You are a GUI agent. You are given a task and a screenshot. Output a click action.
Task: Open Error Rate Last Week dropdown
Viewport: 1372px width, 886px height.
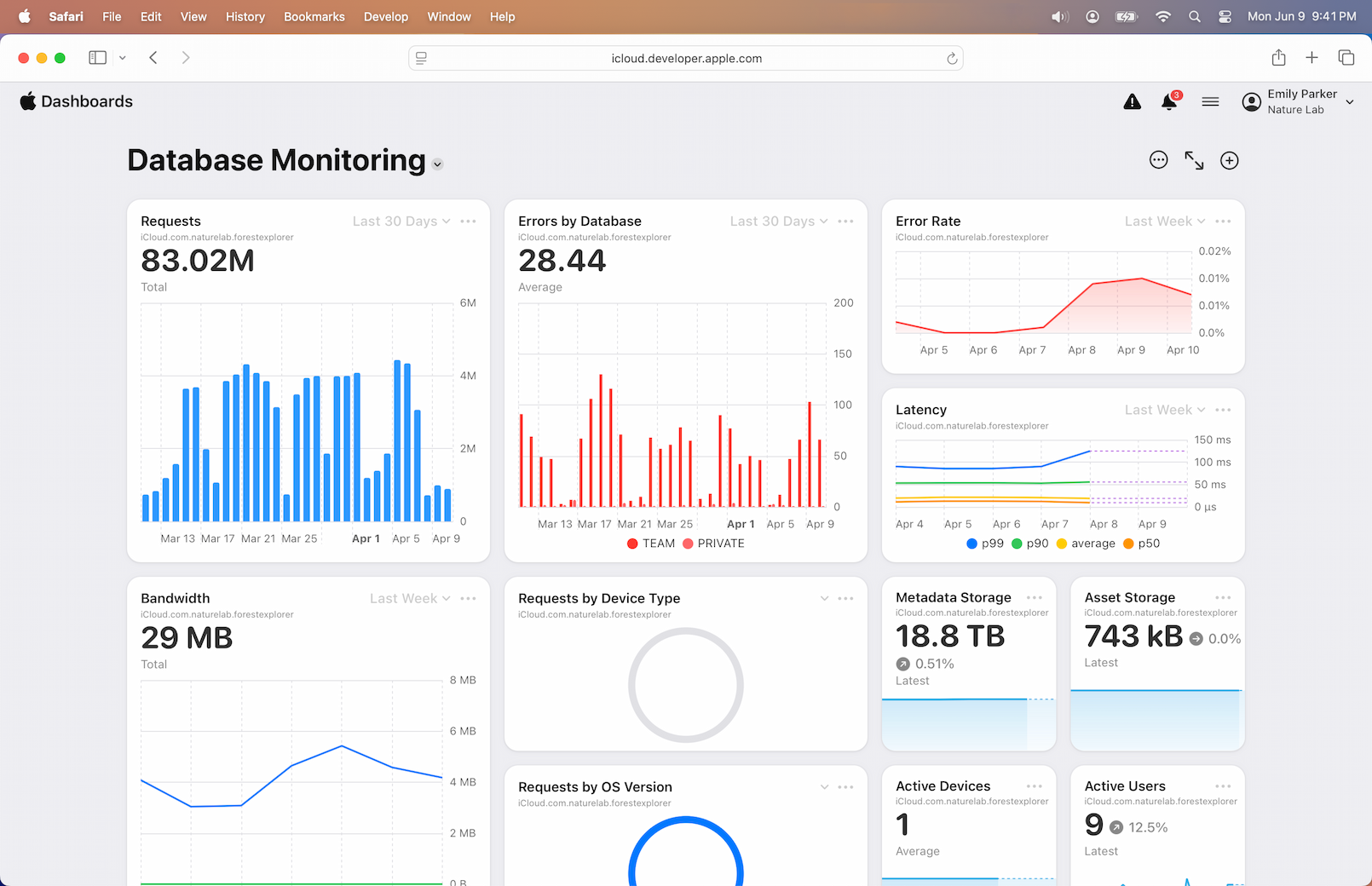tap(1164, 221)
